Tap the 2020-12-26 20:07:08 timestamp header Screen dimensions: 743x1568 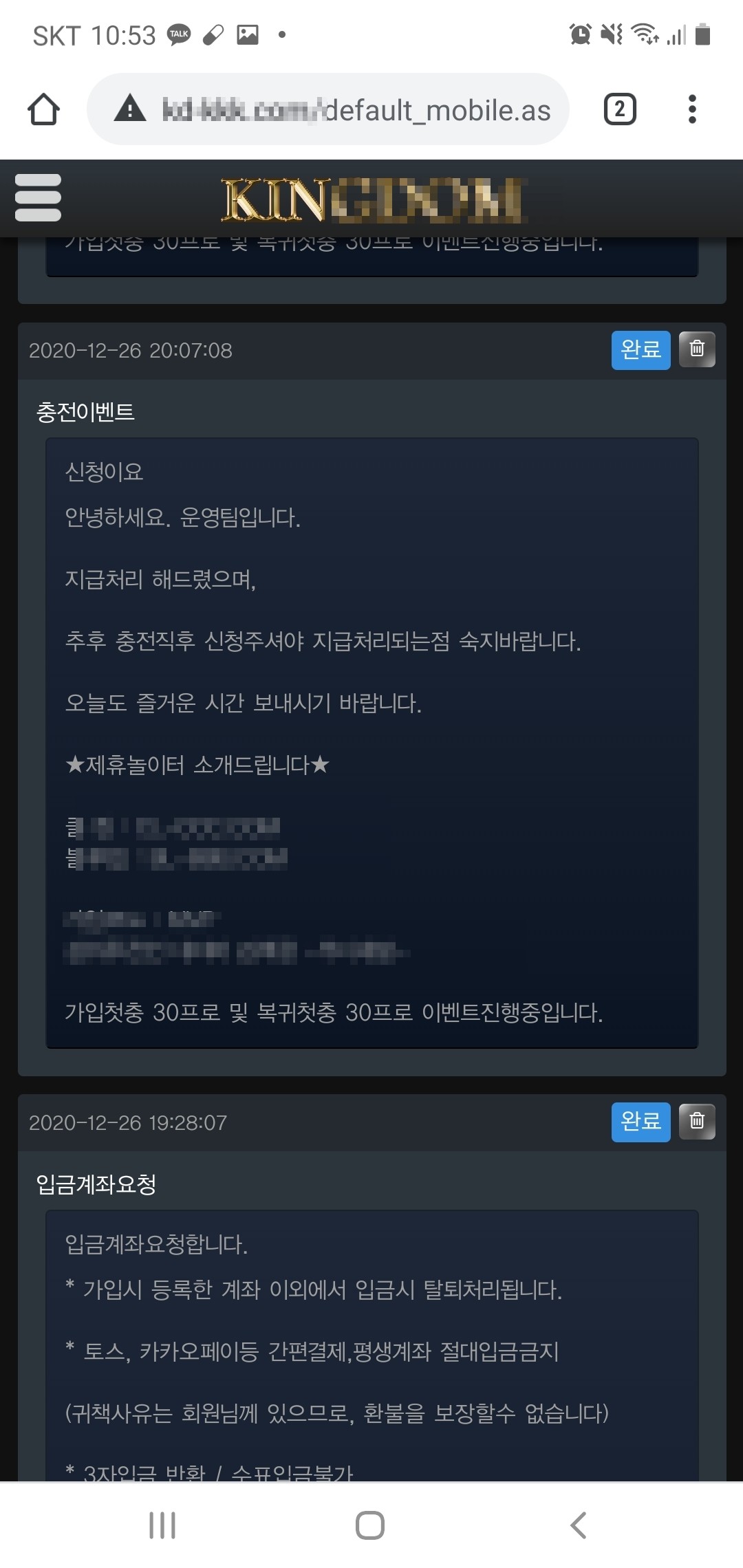point(131,351)
